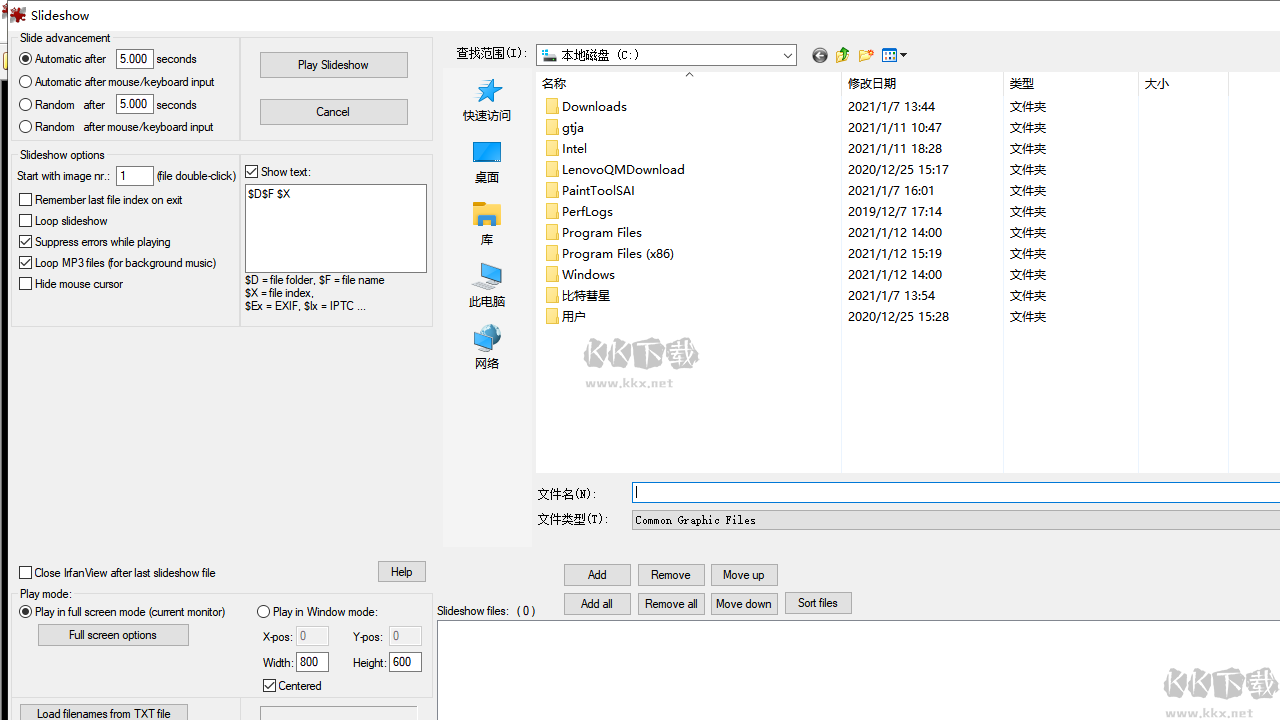Go back to the last visited folder
The height and width of the screenshot is (720, 1280).
pyautogui.click(x=820, y=56)
